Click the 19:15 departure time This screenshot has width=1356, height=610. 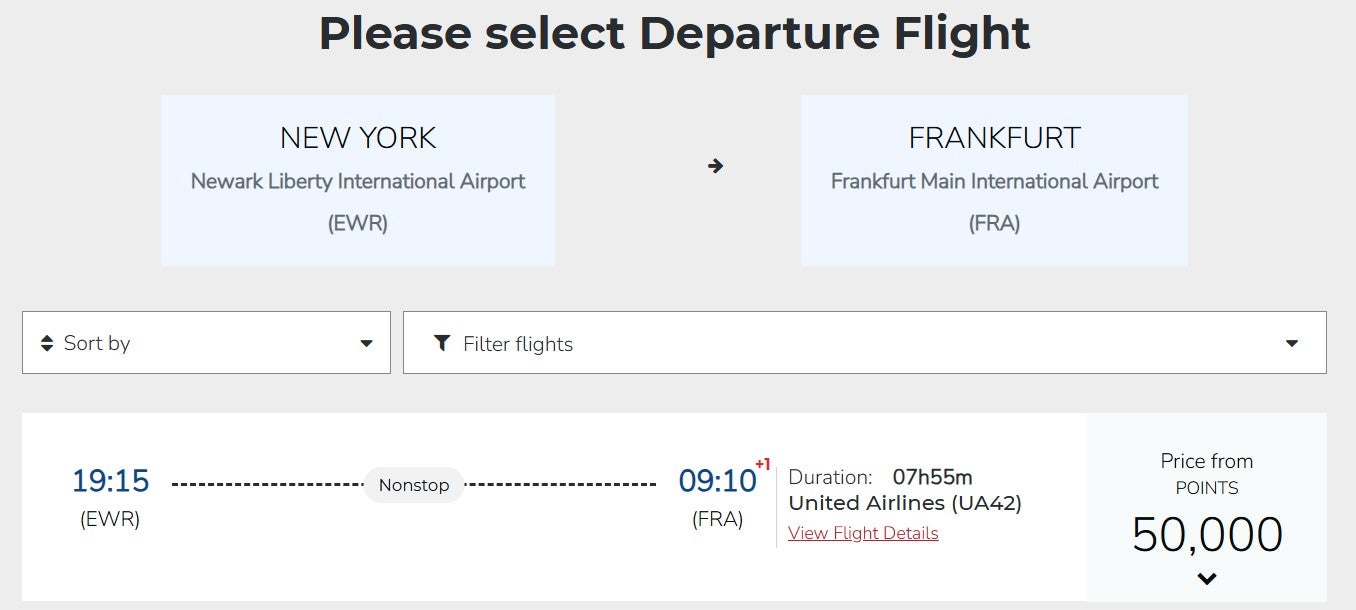(111, 481)
